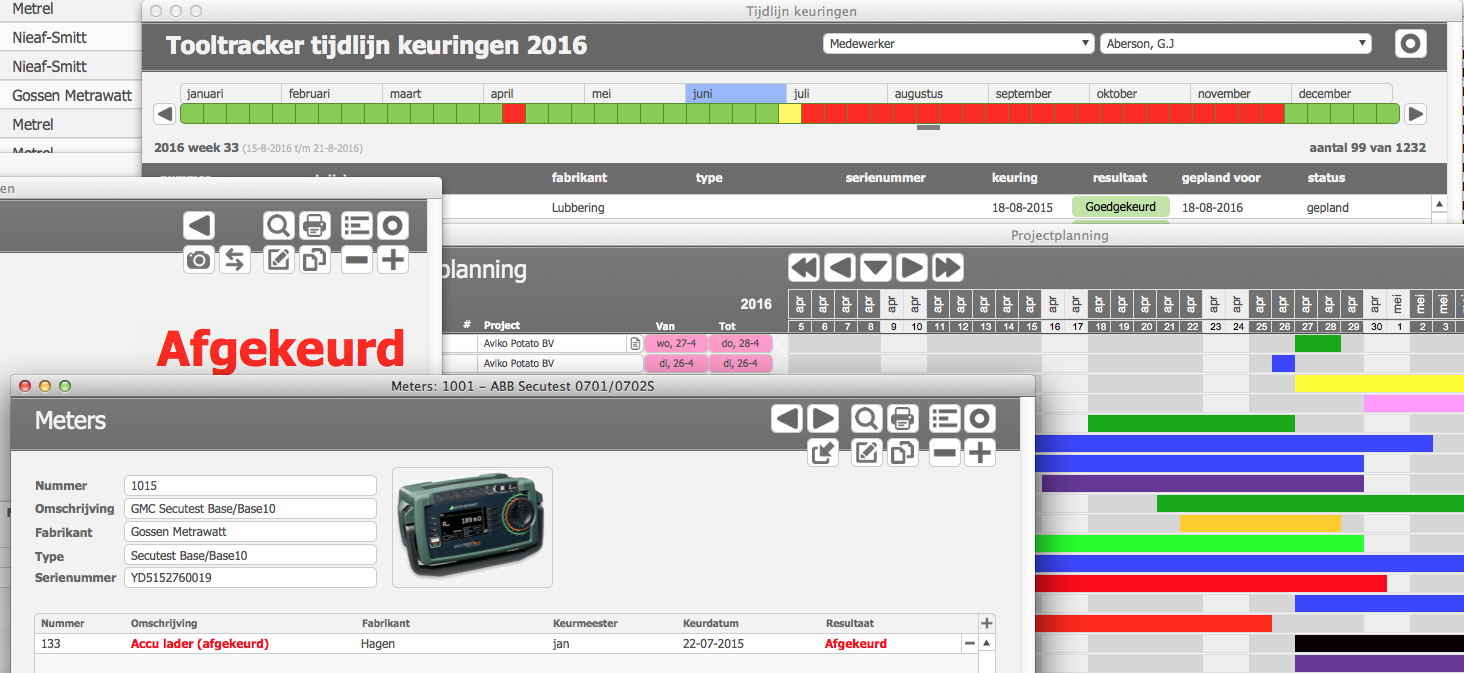Click the yellow week block in timeline
The width and height of the screenshot is (1464, 673).
790,114
